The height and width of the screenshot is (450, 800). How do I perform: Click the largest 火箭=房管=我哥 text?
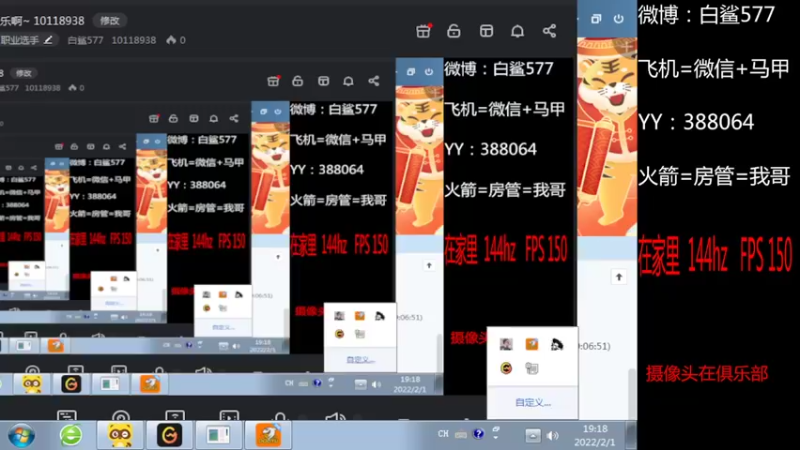click(714, 176)
